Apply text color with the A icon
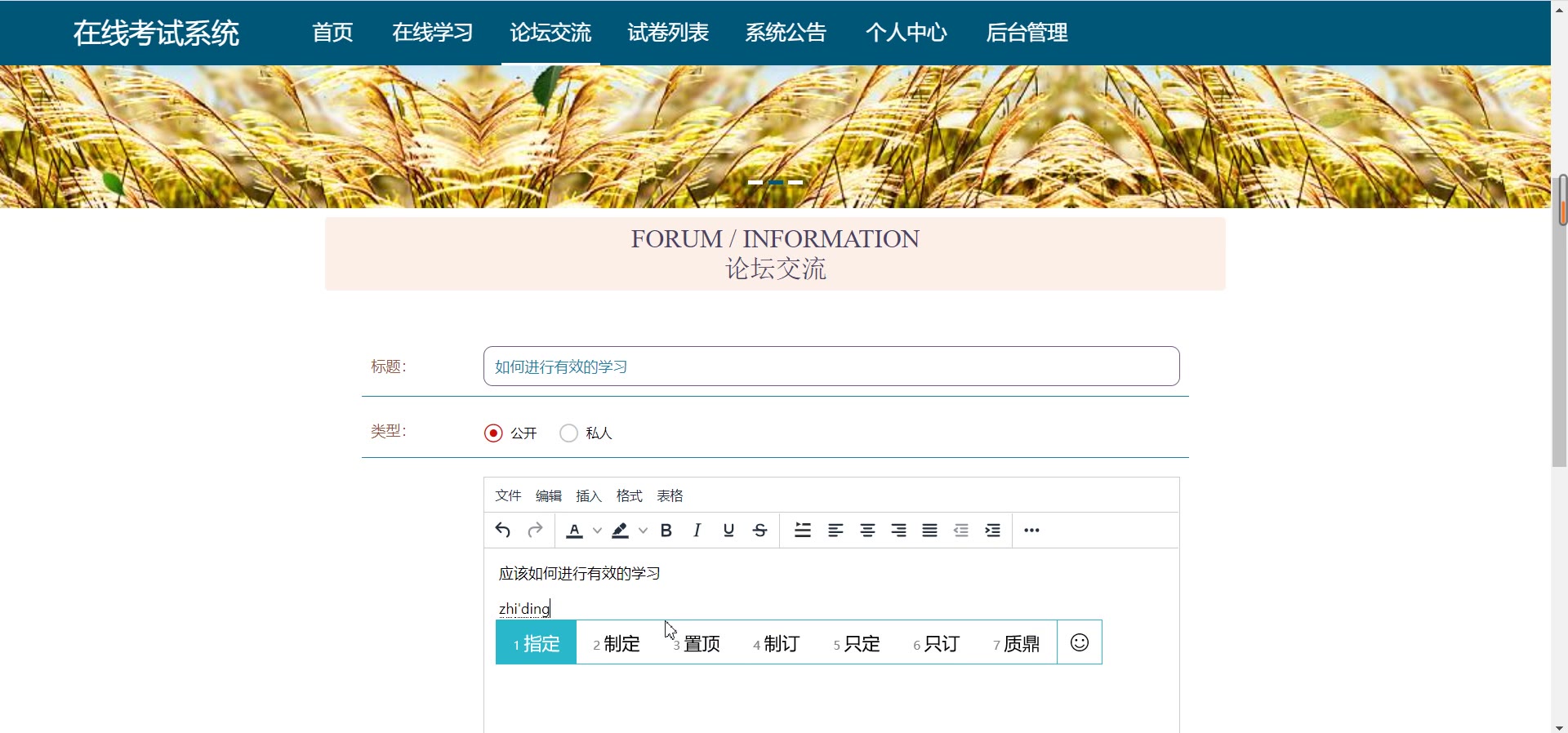This screenshot has width=1568, height=733. tap(575, 531)
